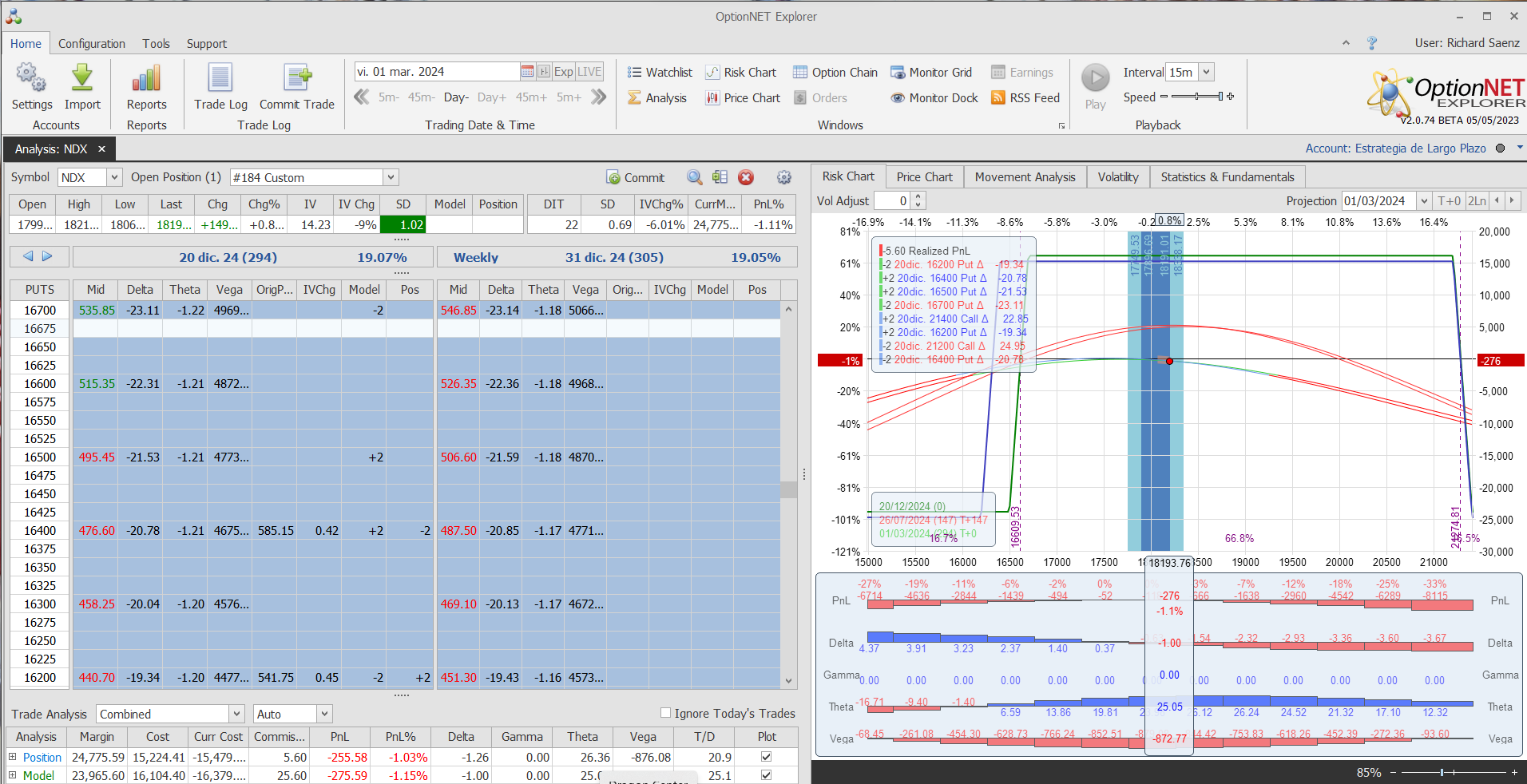Go to next expiration with right arrow
Screen dimensions: 1527x784
(x=47, y=256)
